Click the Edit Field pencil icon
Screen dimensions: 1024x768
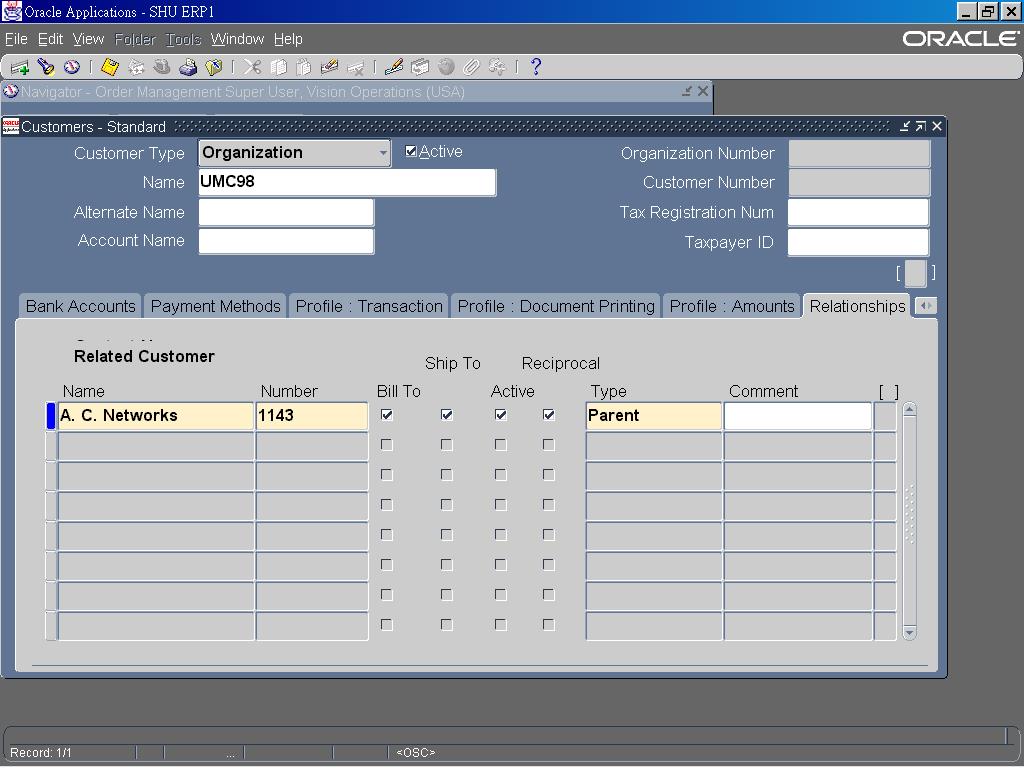(394, 67)
